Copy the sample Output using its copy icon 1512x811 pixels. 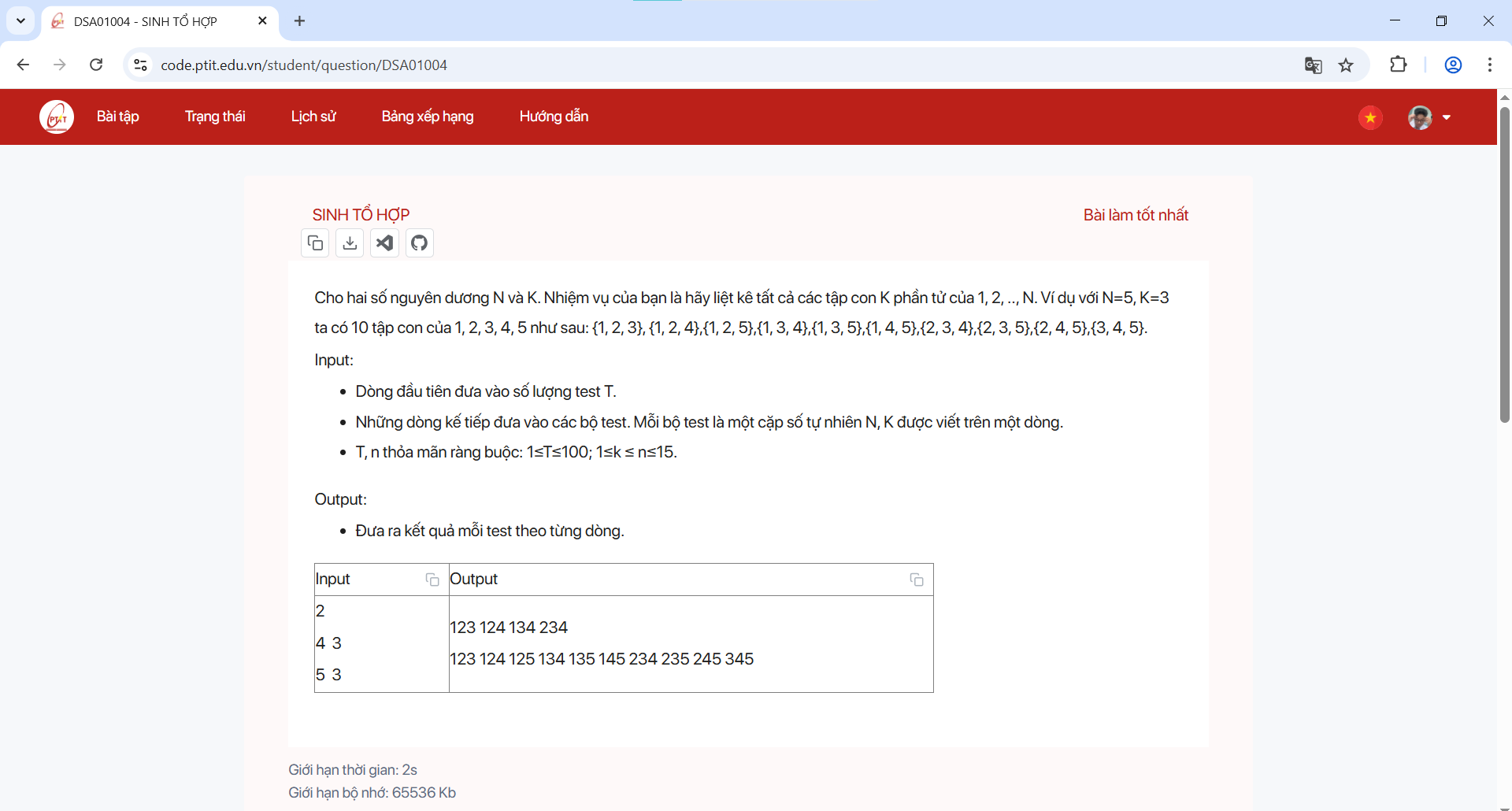[917, 580]
